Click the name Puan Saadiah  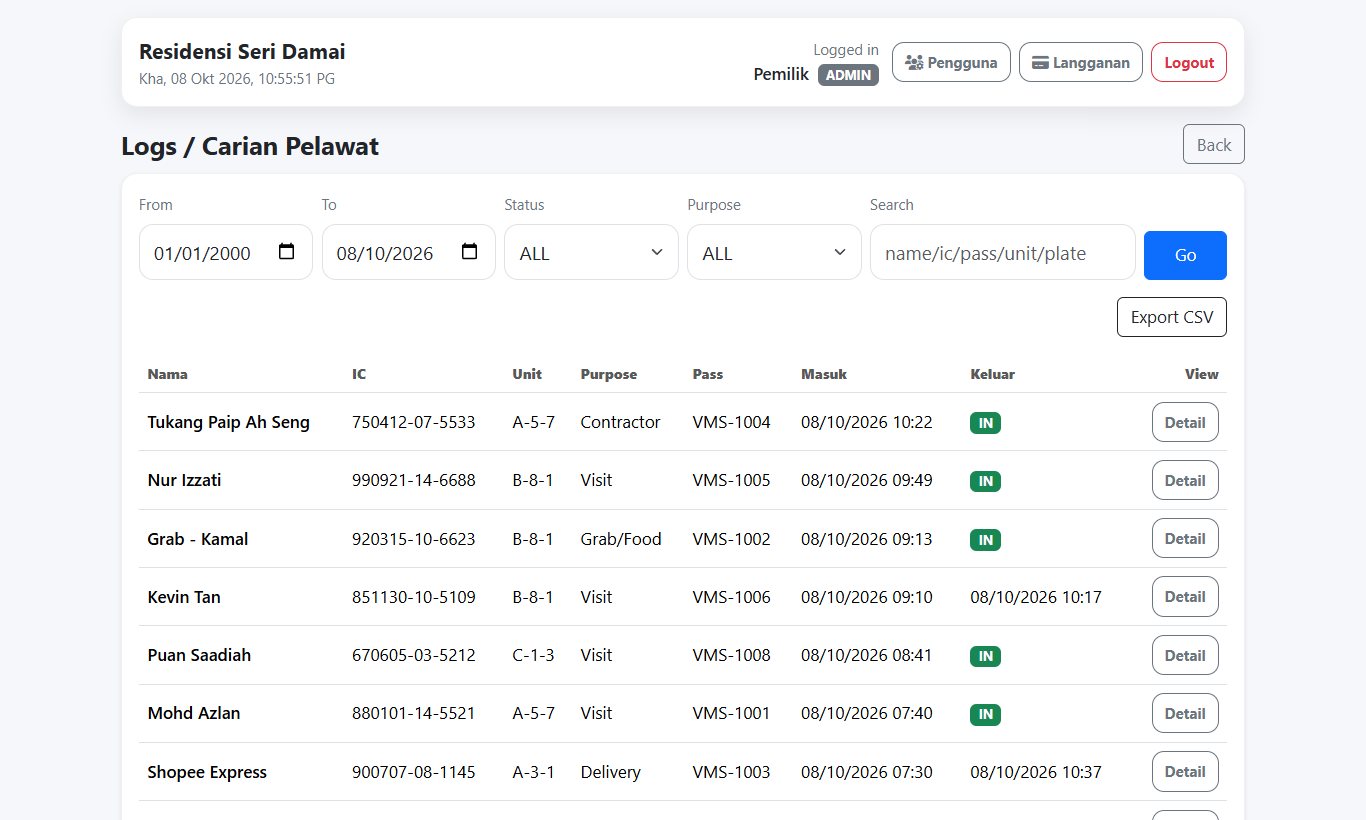(199, 655)
